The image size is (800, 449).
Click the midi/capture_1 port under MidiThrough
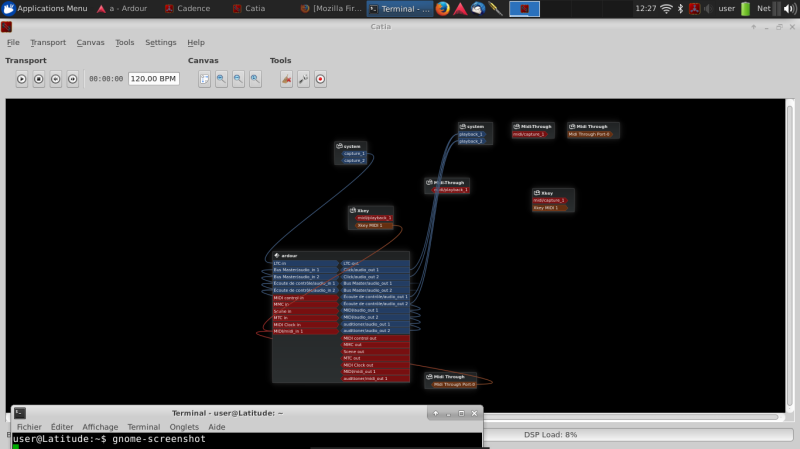tap(529, 134)
